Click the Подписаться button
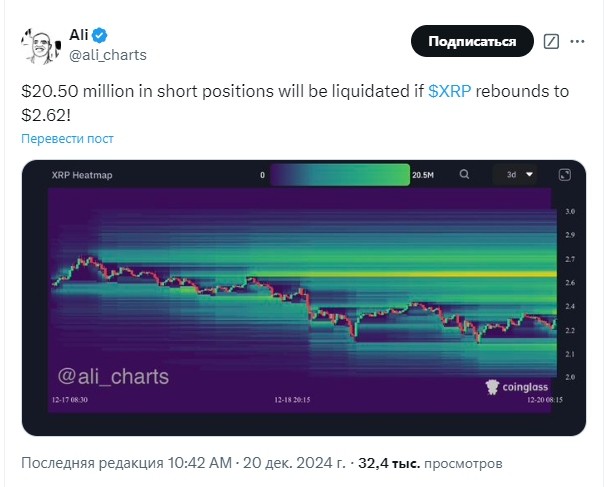This screenshot has height=487, width=604. pos(472,41)
